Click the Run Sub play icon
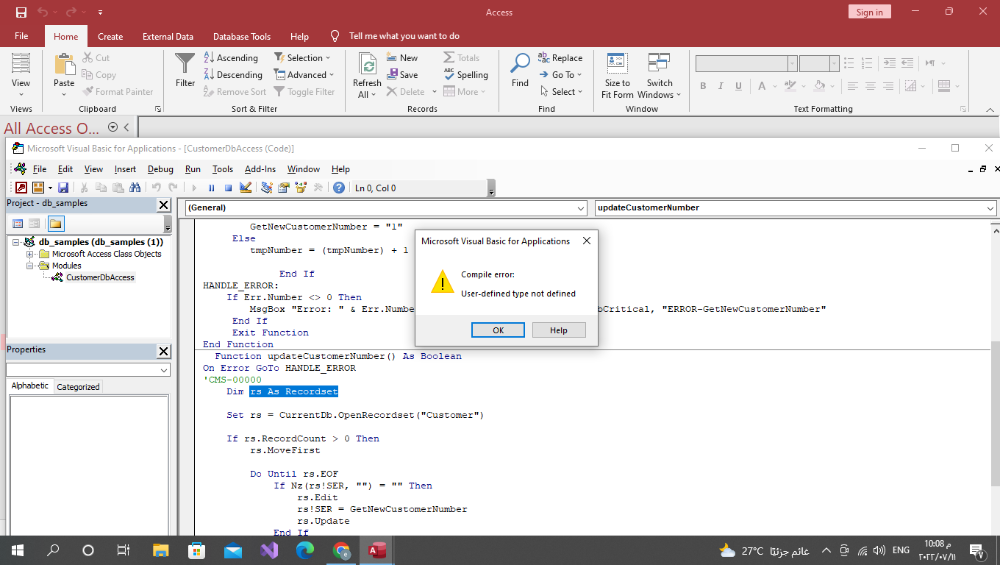This screenshot has height=565, width=1000. [x=195, y=187]
